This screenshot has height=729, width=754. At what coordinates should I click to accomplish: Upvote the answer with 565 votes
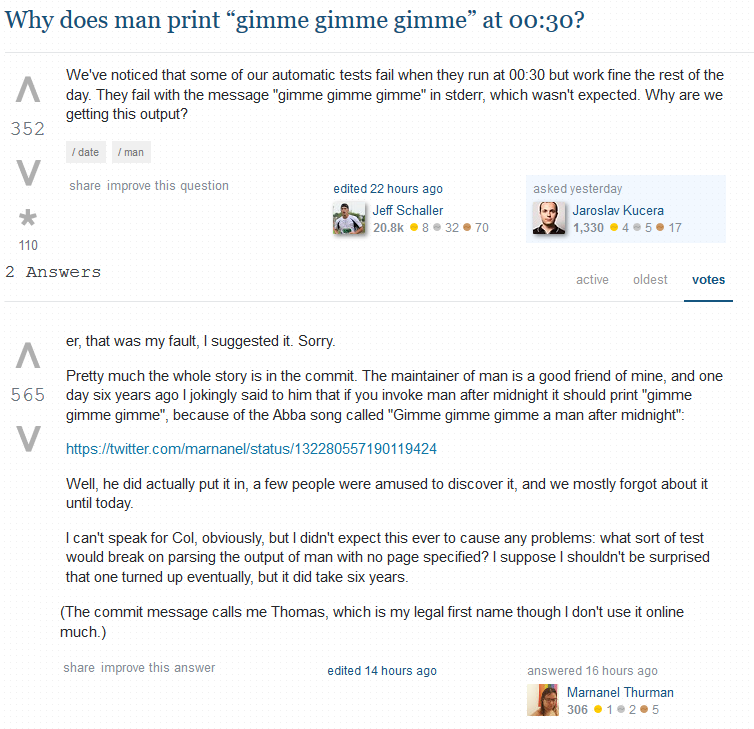(x=28, y=356)
